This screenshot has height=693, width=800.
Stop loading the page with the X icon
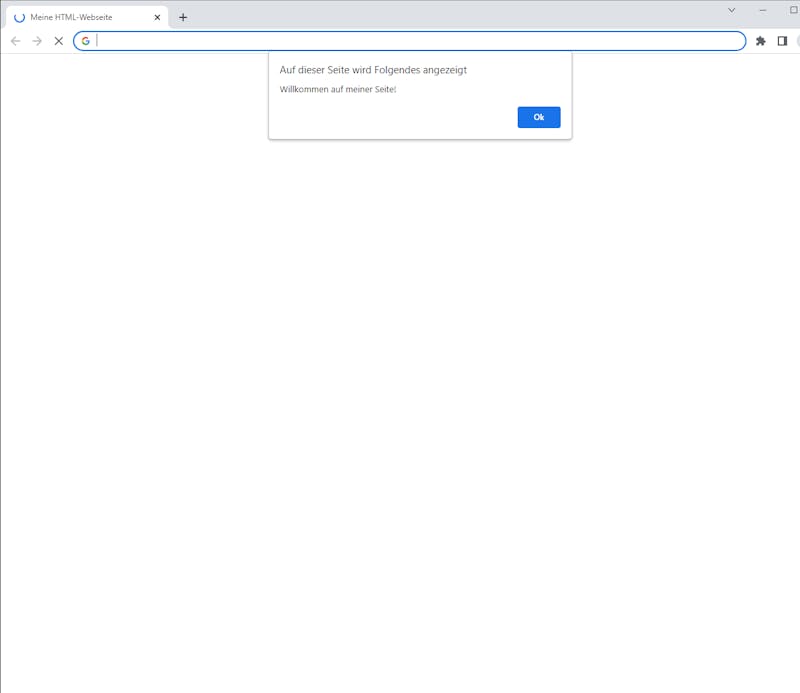59,41
